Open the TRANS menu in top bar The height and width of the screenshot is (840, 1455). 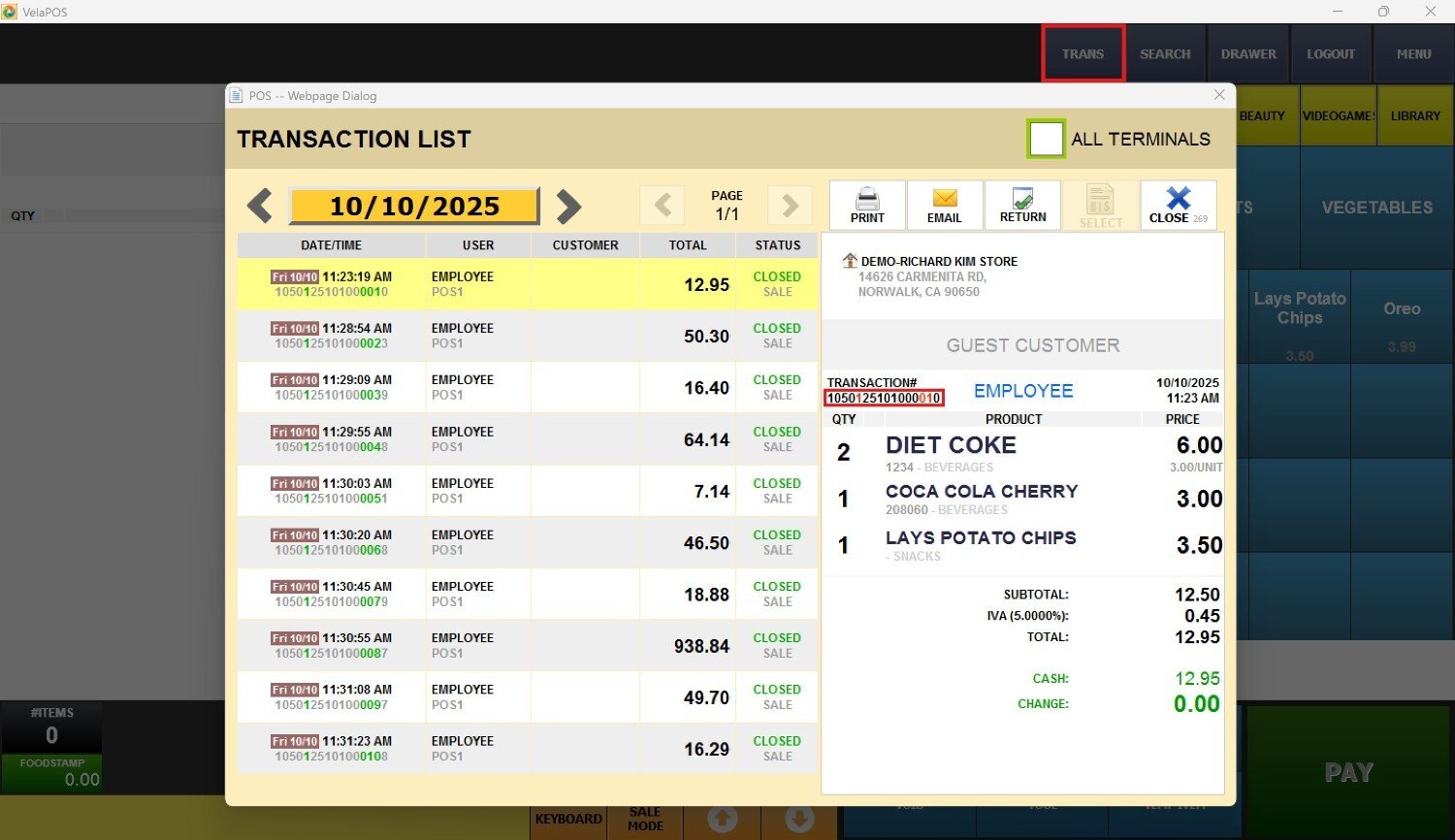[1083, 54]
